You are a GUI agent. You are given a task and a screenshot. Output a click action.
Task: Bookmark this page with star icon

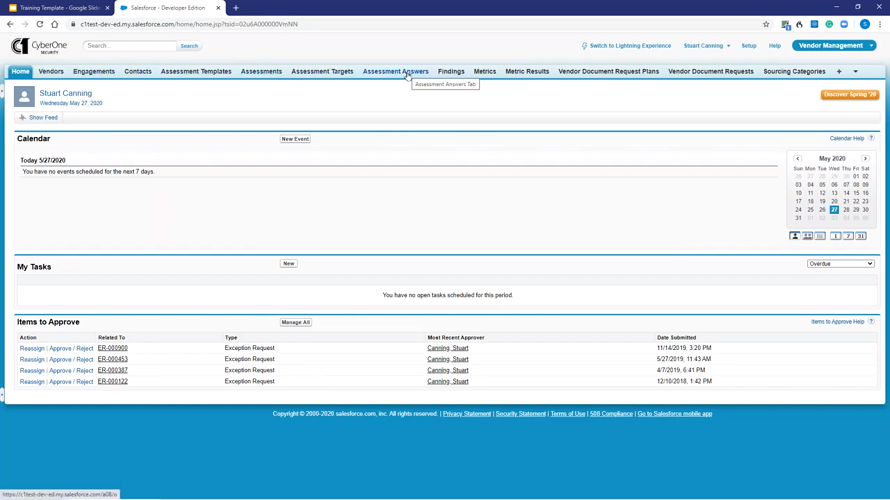click(x=766, y=24)
